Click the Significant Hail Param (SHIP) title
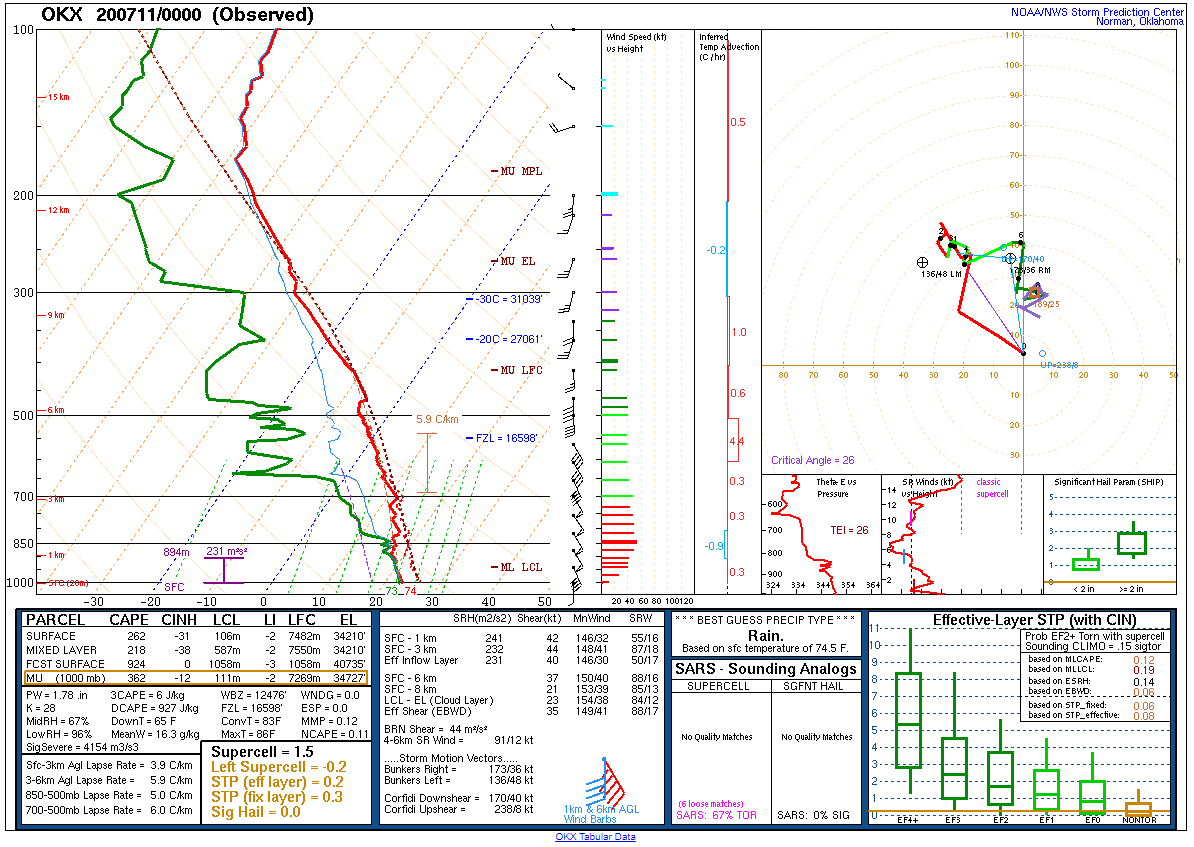 [1109, 482]
